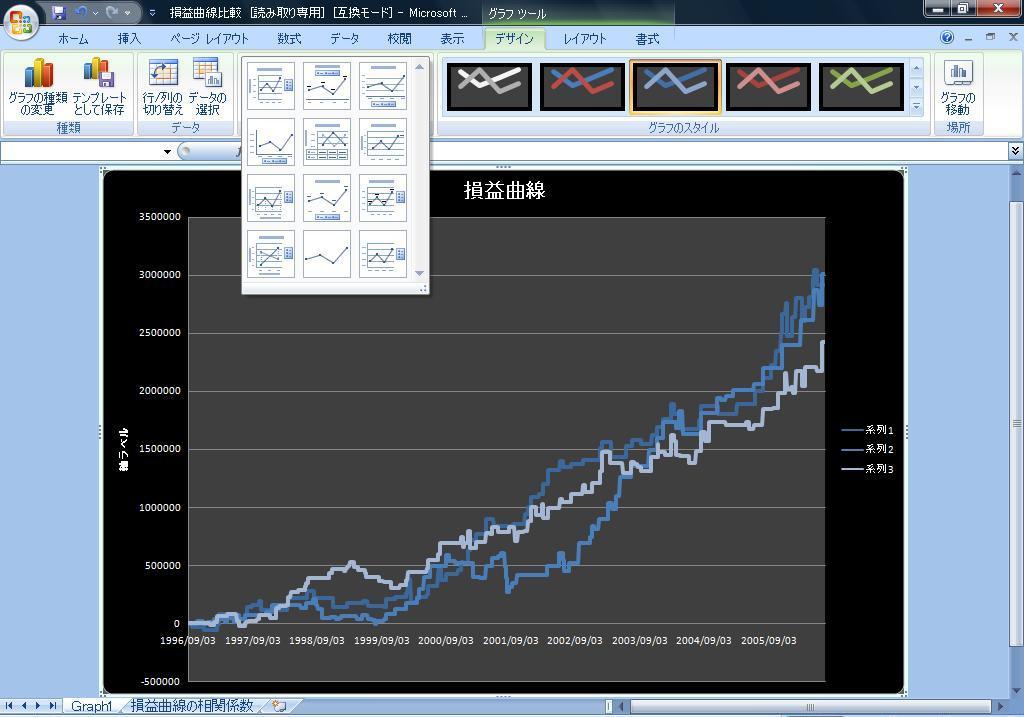Viewport: 1024px width, 717px height.
Task: Open the Name Box dropdown arrow
Action: tap(167, 152)
